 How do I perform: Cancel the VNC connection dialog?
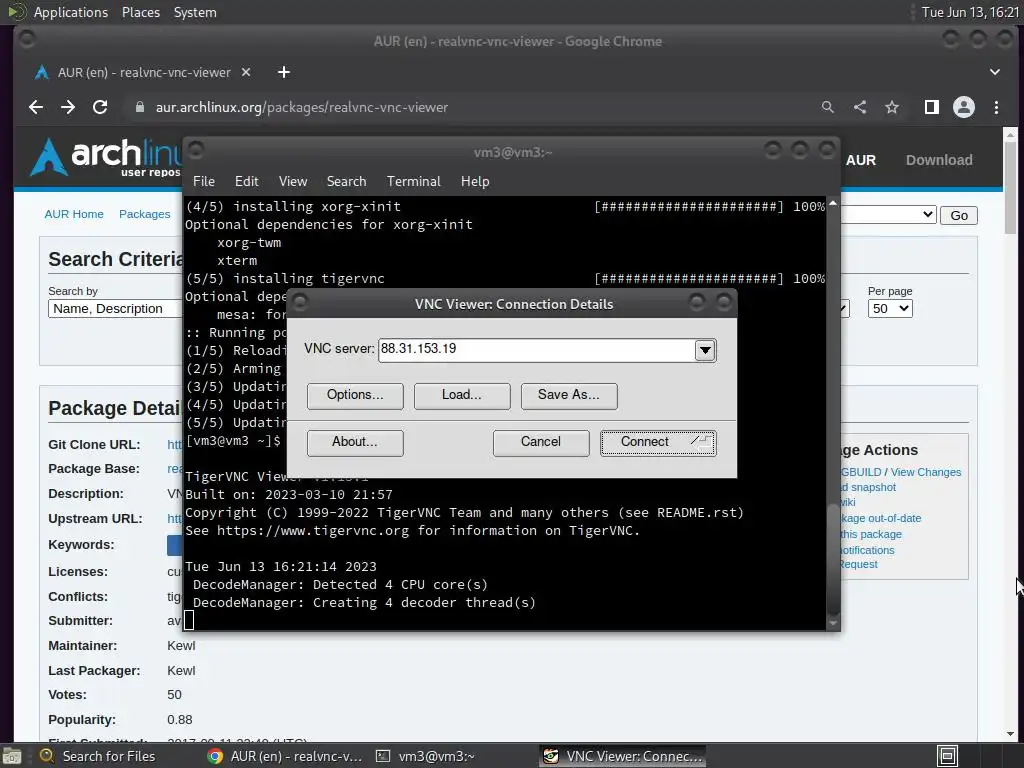pos(541,442)
